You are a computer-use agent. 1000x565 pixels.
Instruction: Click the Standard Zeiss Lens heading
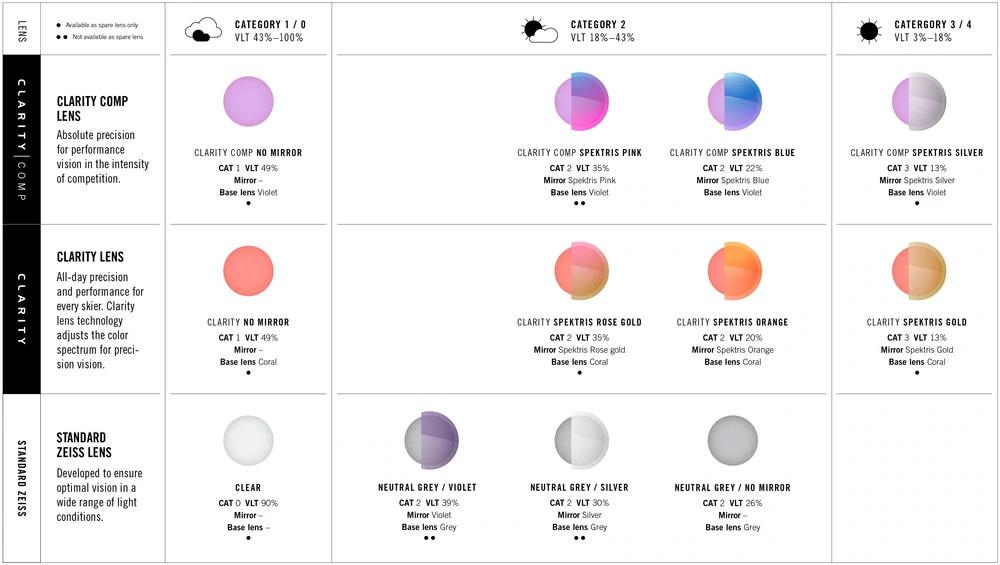click(x=84, y=444)
